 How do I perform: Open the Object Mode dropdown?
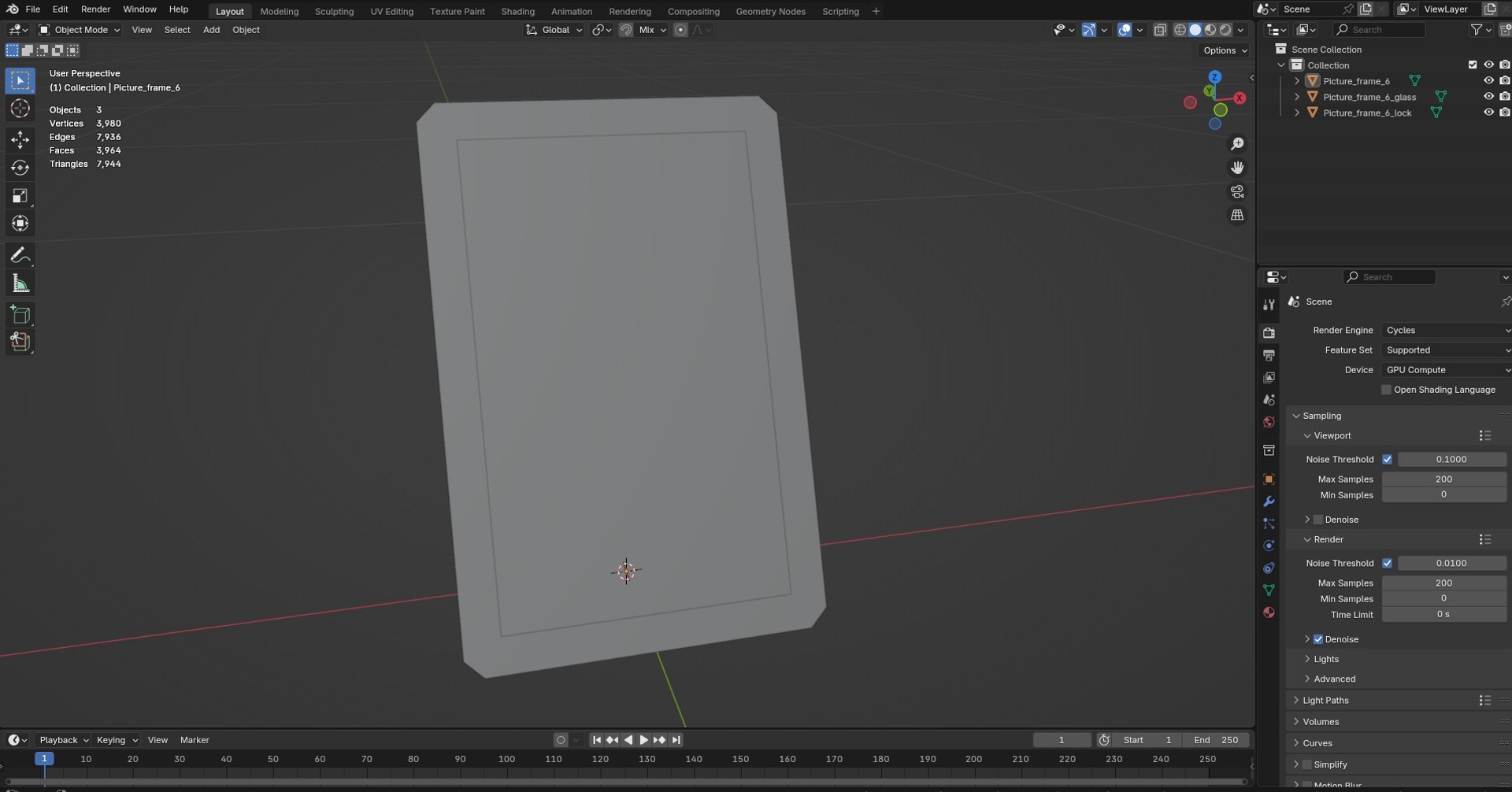tap(79, 30)
